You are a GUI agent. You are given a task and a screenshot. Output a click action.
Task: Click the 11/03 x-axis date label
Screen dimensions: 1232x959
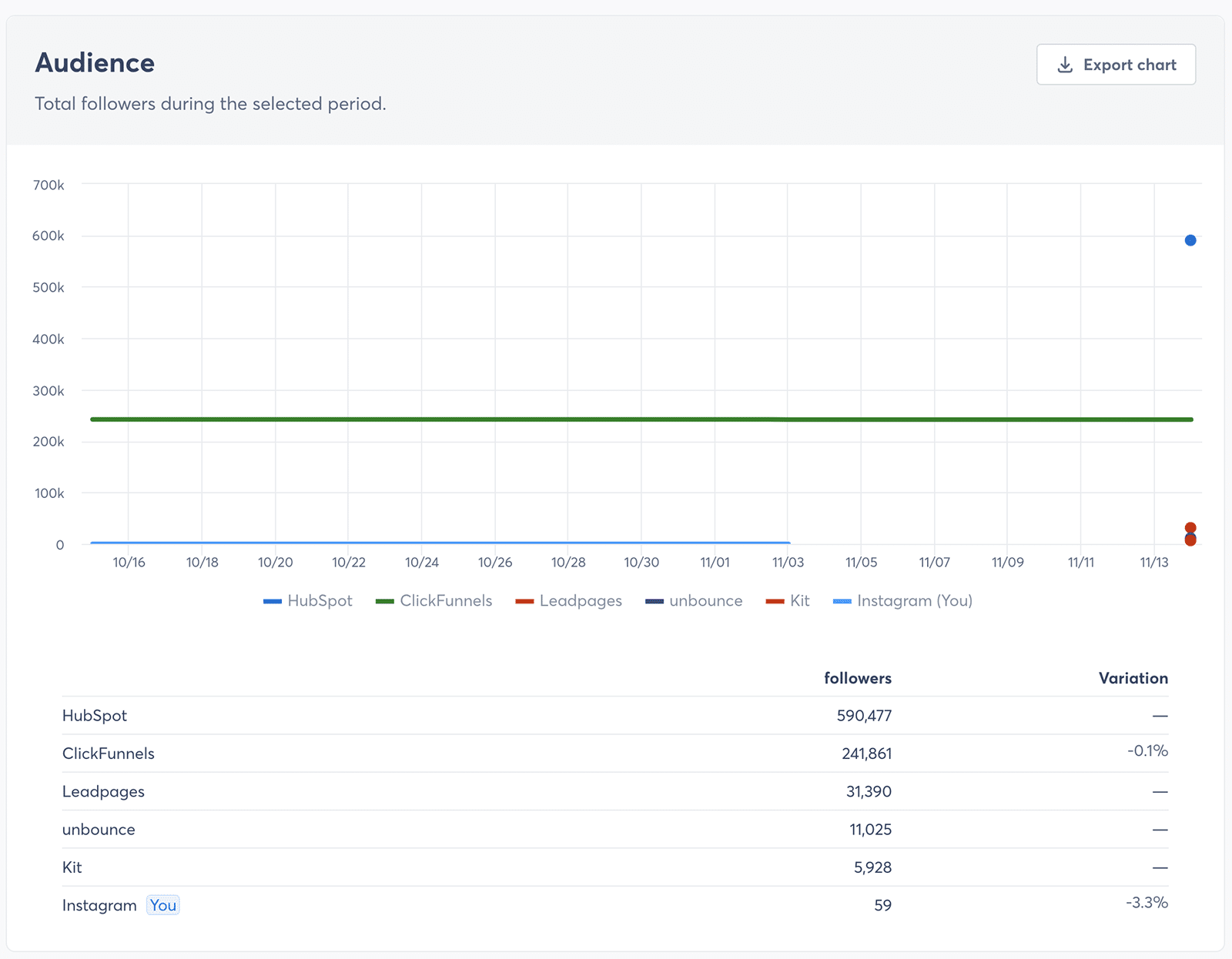point(788,563)
